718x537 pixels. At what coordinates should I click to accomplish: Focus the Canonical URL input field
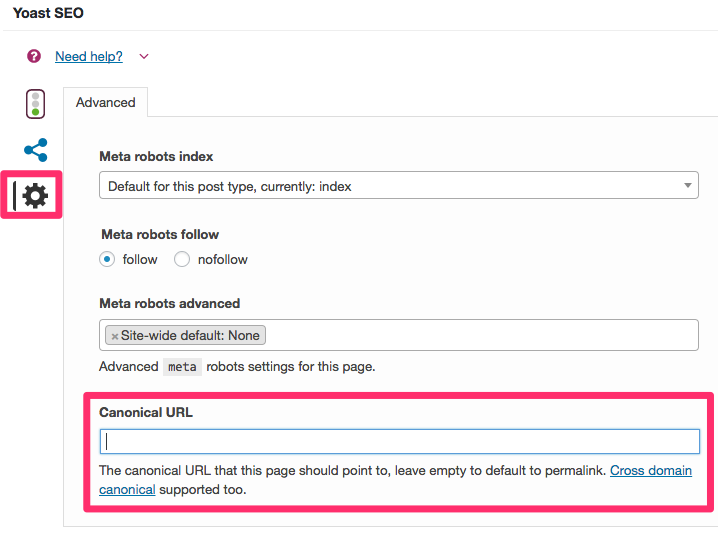[399, 441]
